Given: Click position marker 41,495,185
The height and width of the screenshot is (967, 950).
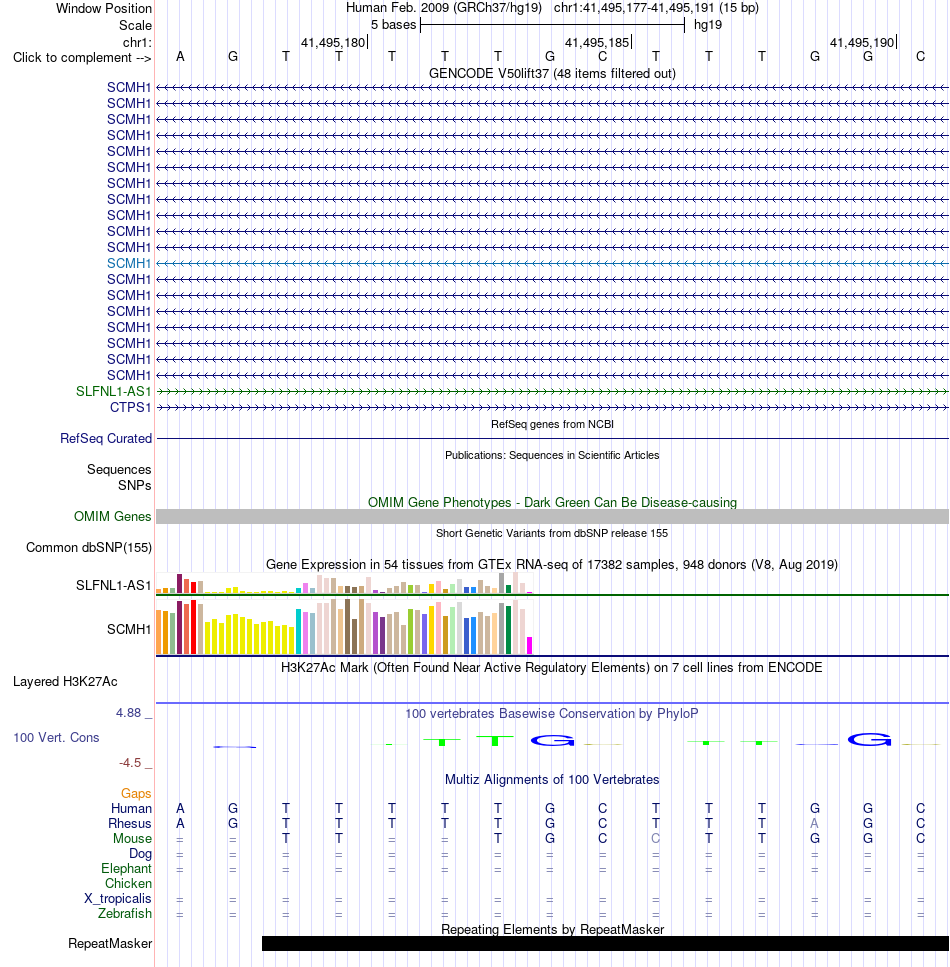Looking at the screenshot, I should pos(598,43).
